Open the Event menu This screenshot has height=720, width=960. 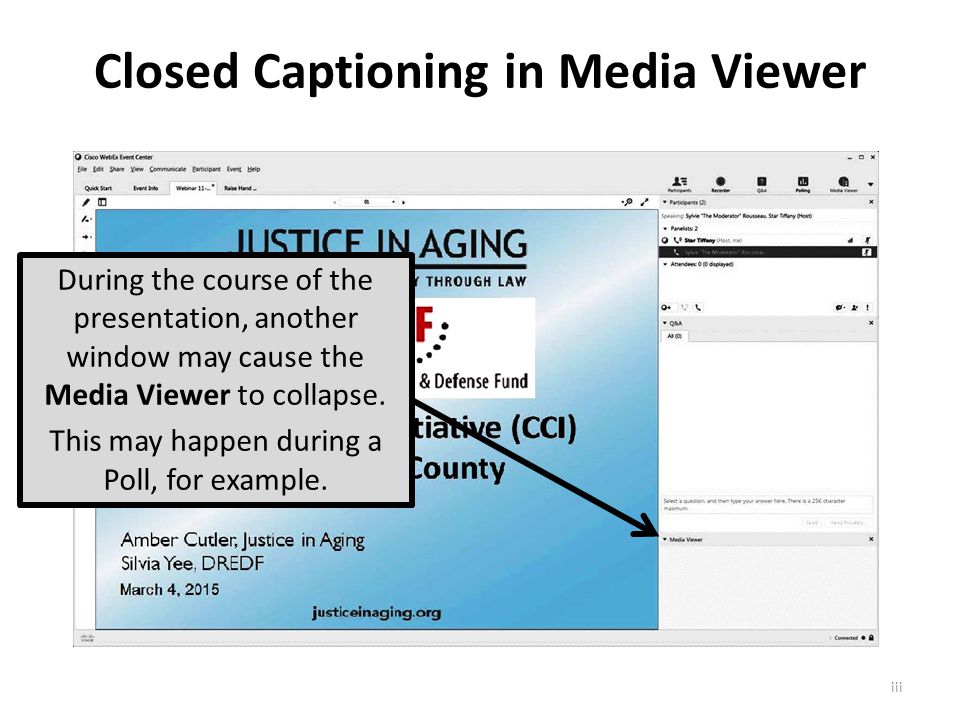click(234, 169)
